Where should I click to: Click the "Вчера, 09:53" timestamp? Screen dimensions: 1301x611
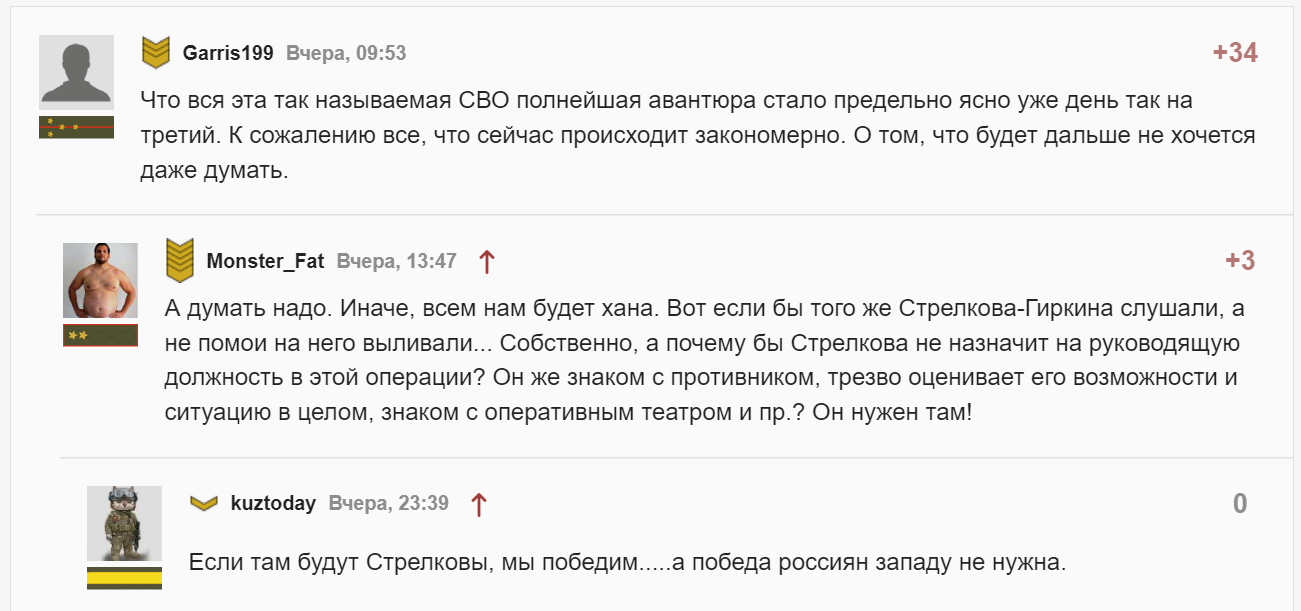346,53
